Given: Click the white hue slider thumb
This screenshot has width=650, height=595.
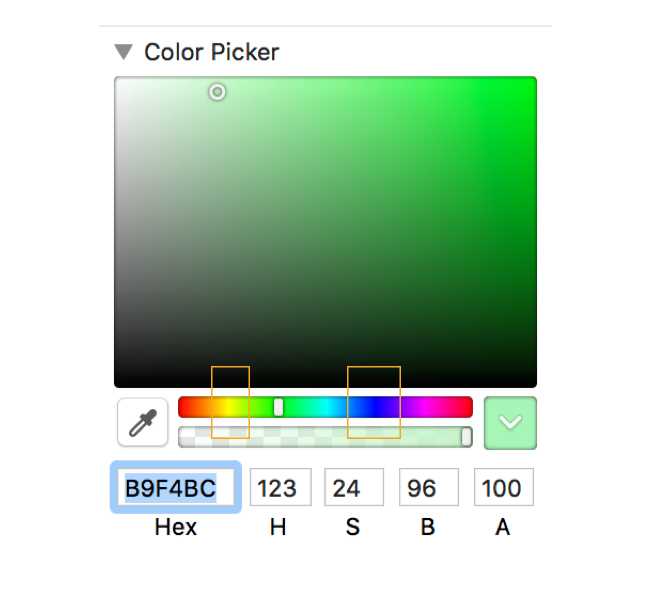Looking at the screenshot, I should point(278,407).
